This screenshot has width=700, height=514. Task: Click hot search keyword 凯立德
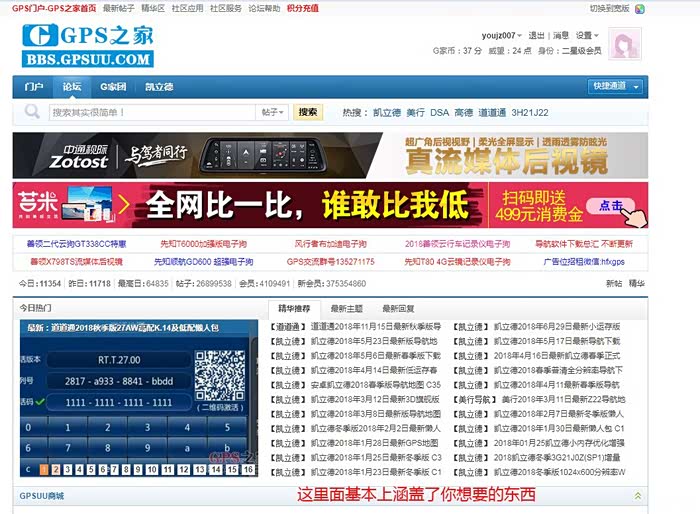[387, 113]
